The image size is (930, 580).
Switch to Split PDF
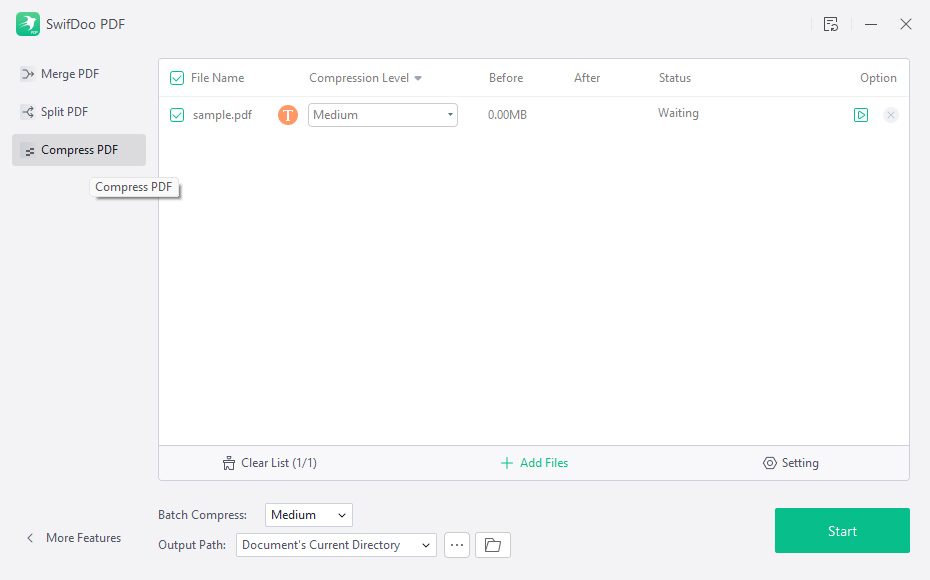coord(79,111)
